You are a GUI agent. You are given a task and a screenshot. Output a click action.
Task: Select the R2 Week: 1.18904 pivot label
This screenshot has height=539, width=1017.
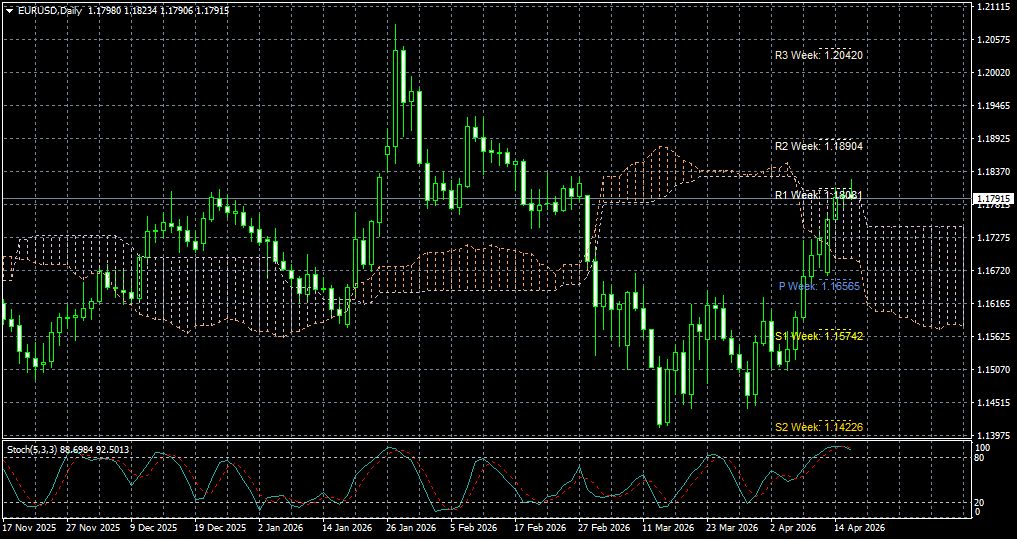coord(819,147)
